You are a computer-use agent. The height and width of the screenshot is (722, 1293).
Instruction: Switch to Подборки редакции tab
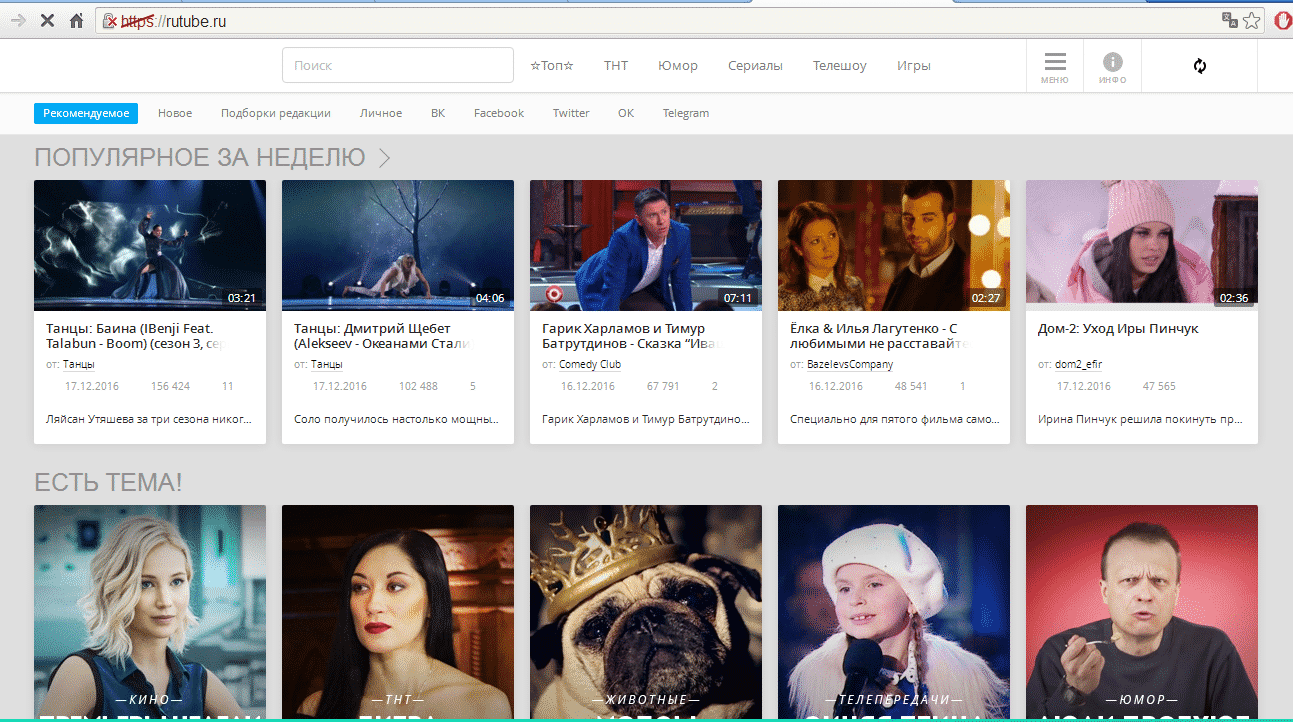[x=276, y=113]
